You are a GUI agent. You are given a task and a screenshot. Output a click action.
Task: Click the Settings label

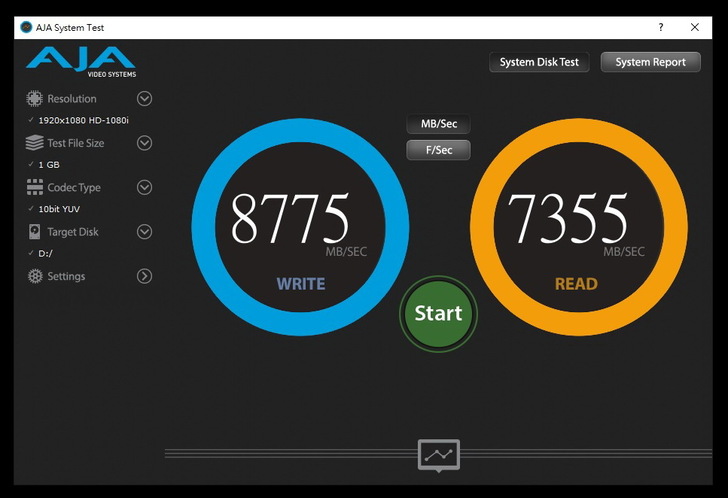click(x=66, y=276)
